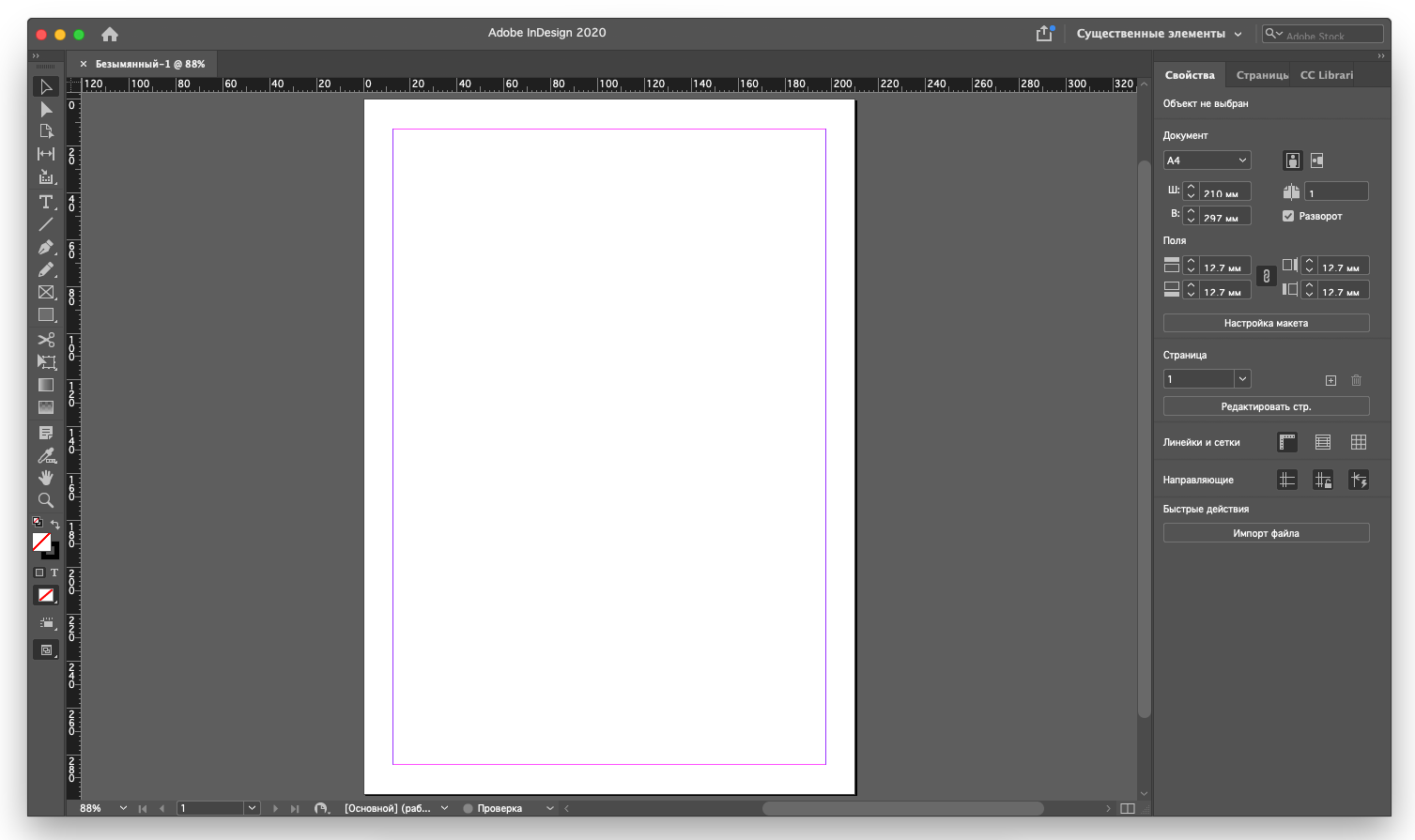Open the A4 page size dropdown
Viewport: 1415px width, 840px height.
[1207, 160]
